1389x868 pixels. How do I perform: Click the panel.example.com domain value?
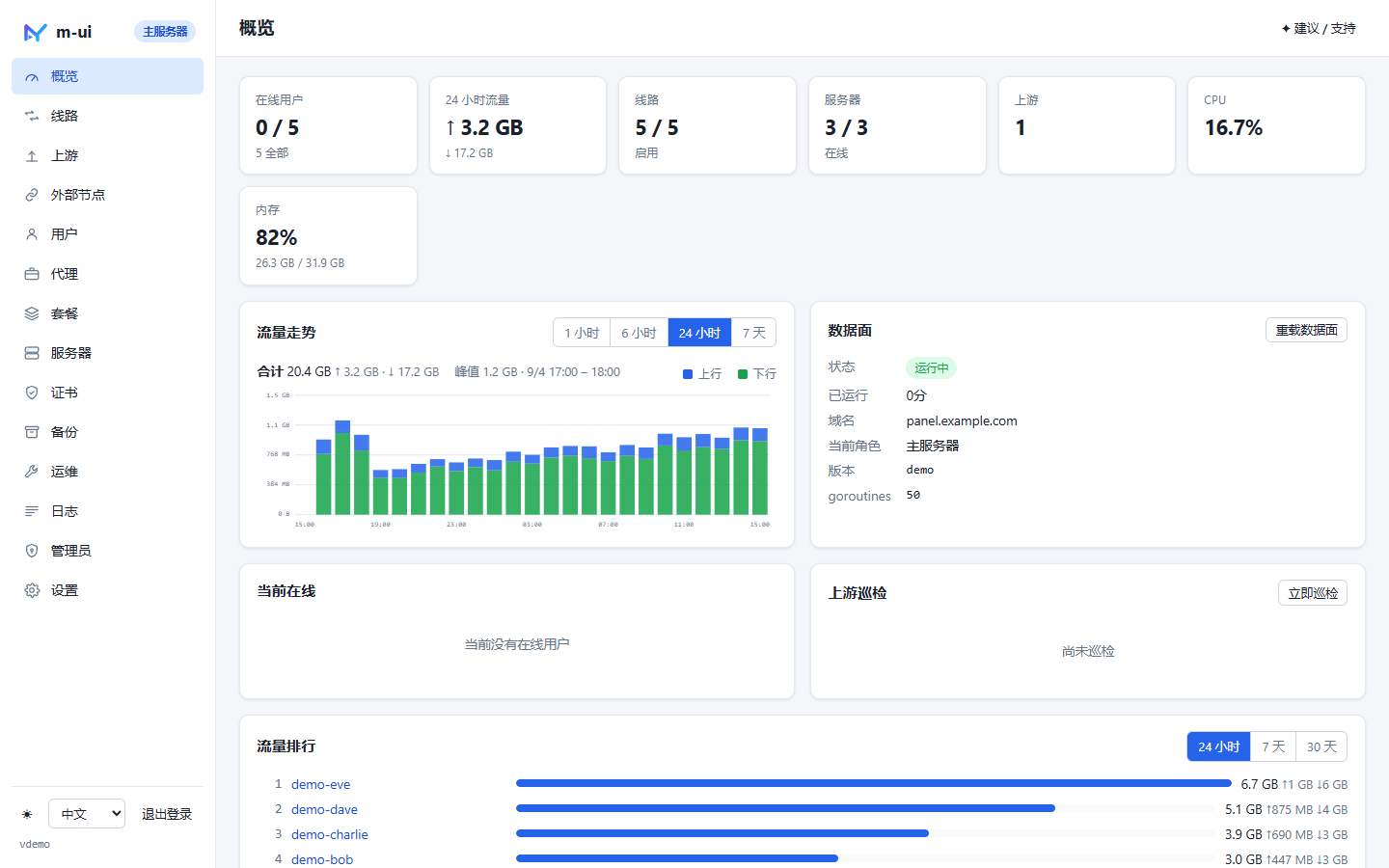point(962,420)
